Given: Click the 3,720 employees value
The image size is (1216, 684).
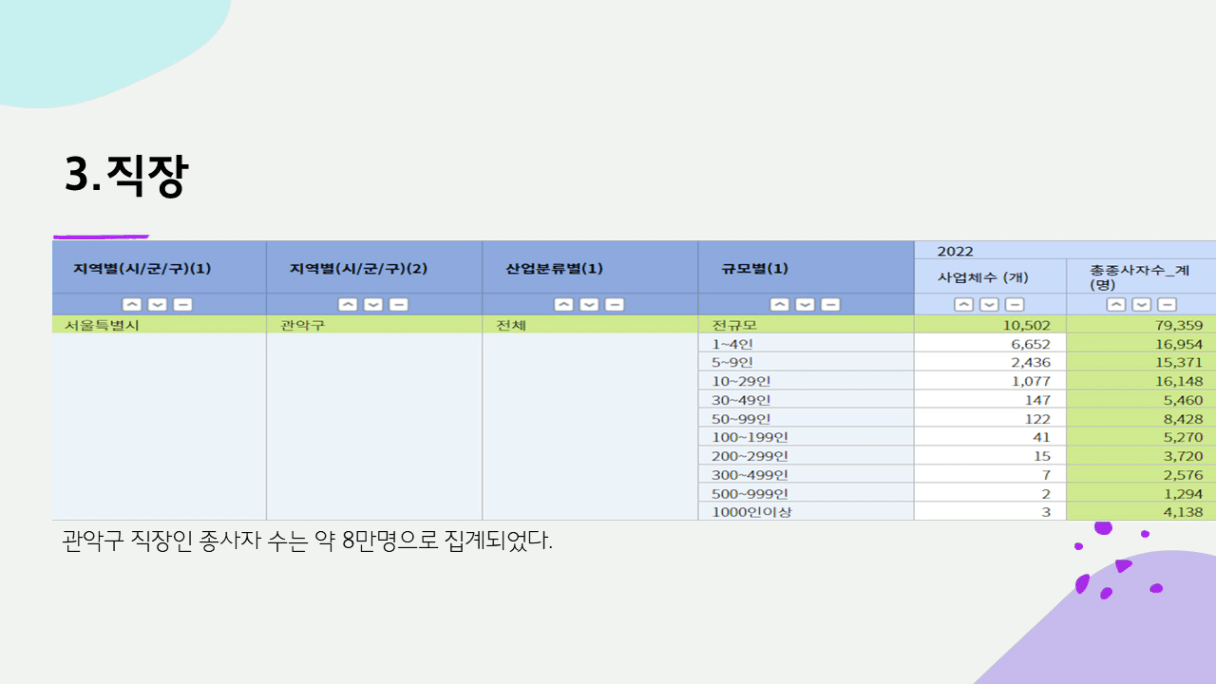Looking at the screenshot, I should [1182, 456].
